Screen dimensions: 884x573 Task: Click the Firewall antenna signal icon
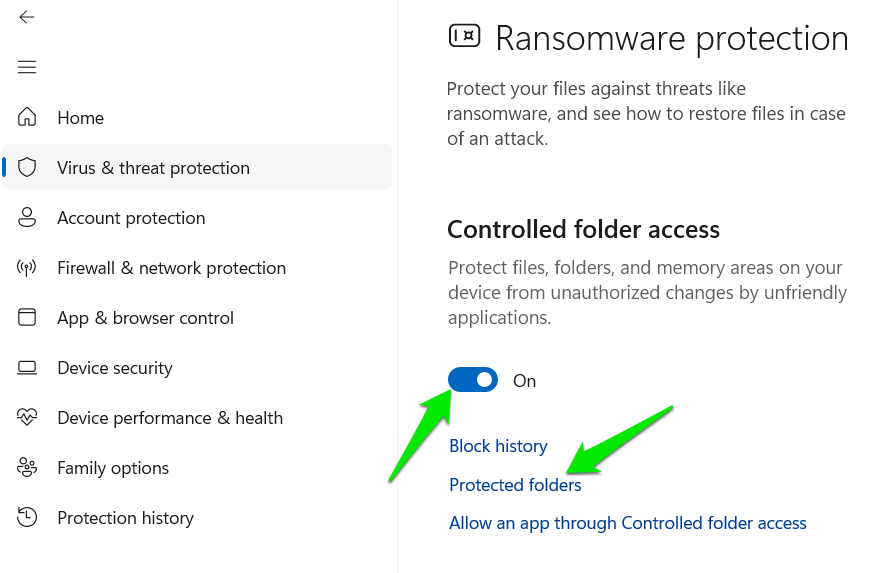tap(27, 267)
